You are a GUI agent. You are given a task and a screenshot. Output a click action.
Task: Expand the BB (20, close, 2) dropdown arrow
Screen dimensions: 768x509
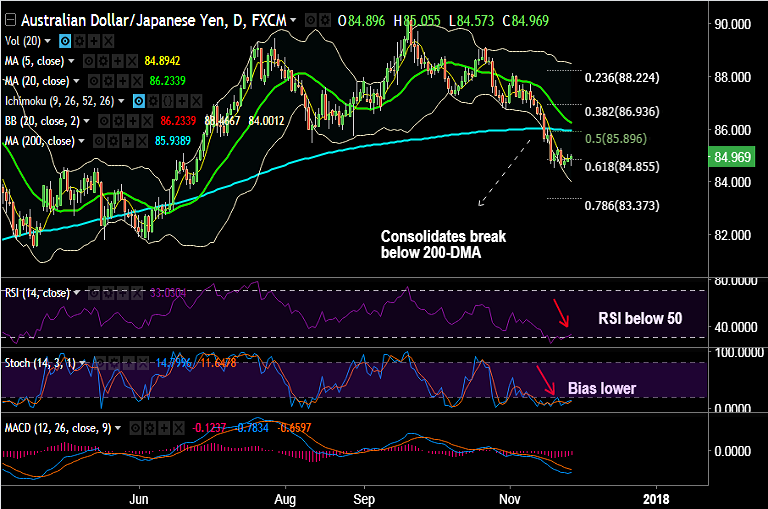point(86,121)
